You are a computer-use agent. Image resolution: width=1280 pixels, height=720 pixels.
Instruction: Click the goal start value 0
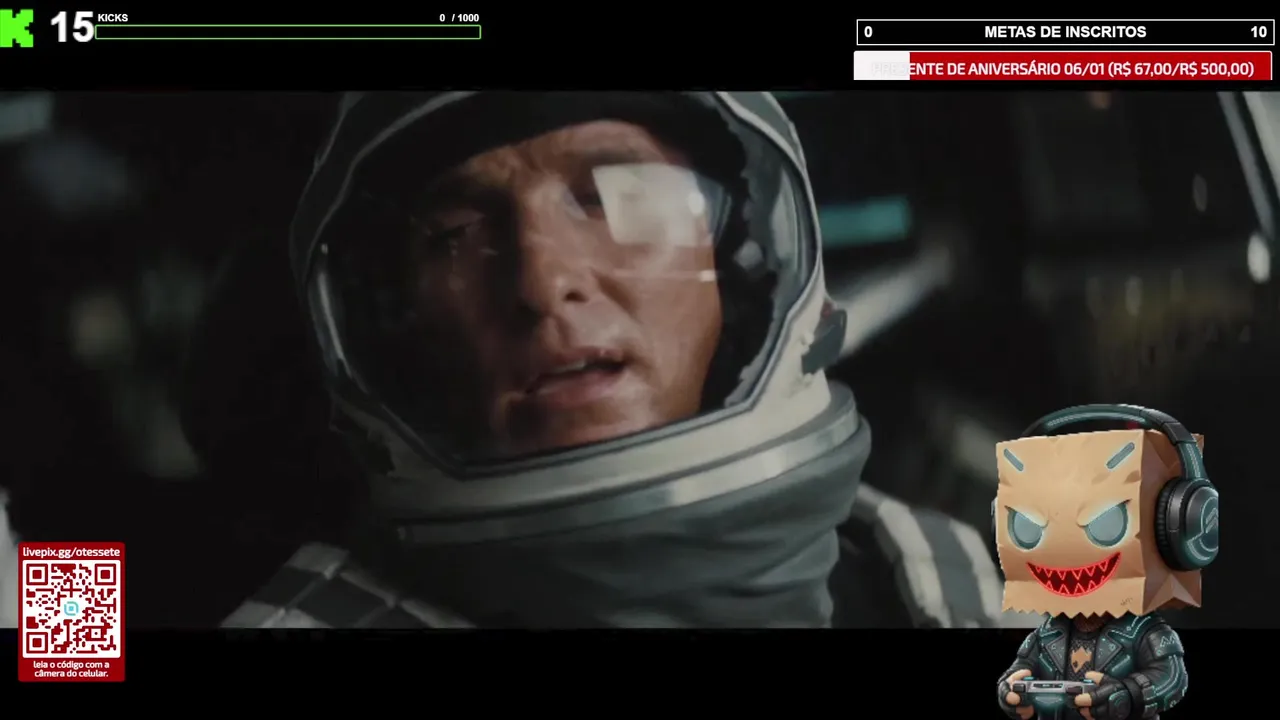tap(868, 32)
